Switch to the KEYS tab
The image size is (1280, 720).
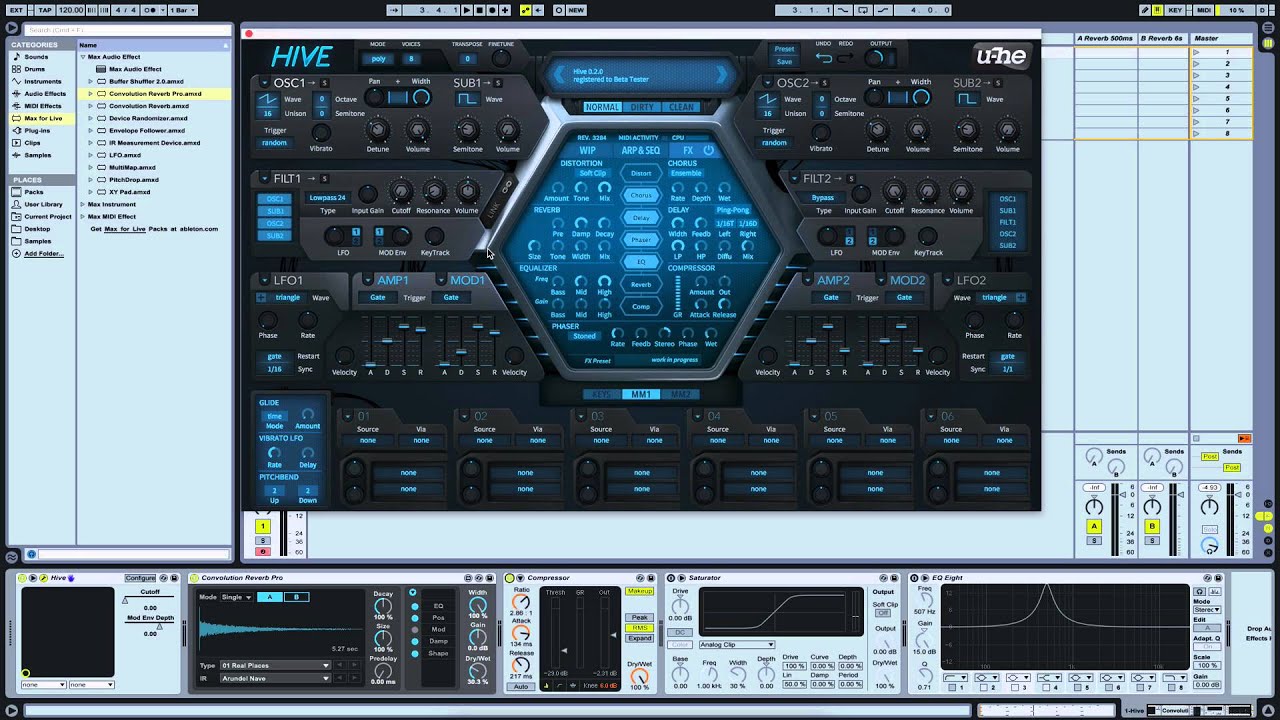(x=602, y=394)
